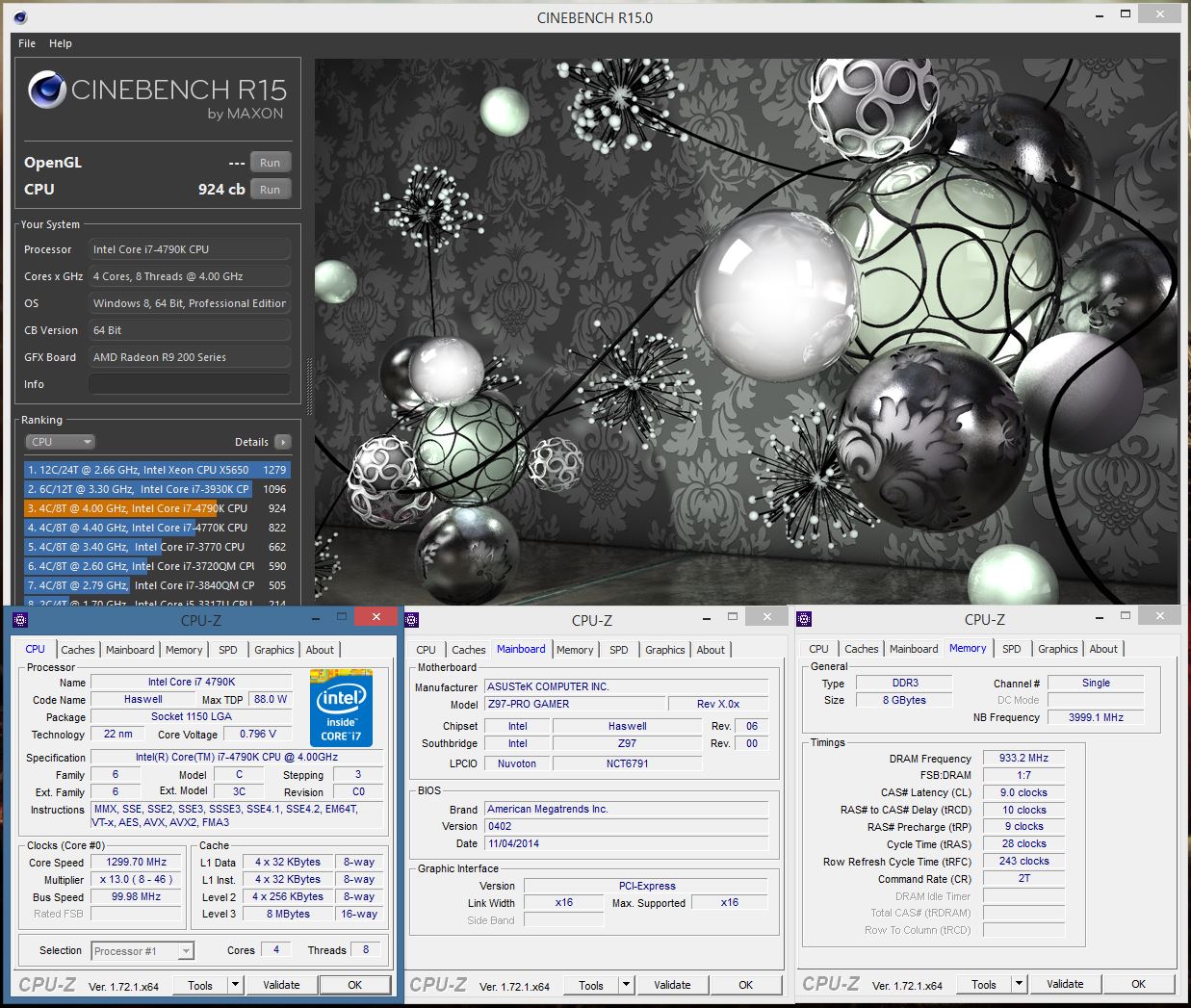Click the Cinebench title bar icon
The width and height of the screenshot is (1191, 1008).
(x=21, y=16)
